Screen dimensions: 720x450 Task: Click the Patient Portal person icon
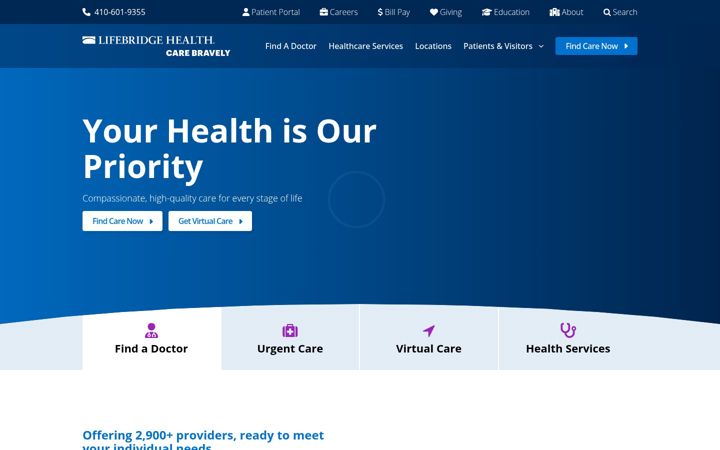tap(246, 12)
